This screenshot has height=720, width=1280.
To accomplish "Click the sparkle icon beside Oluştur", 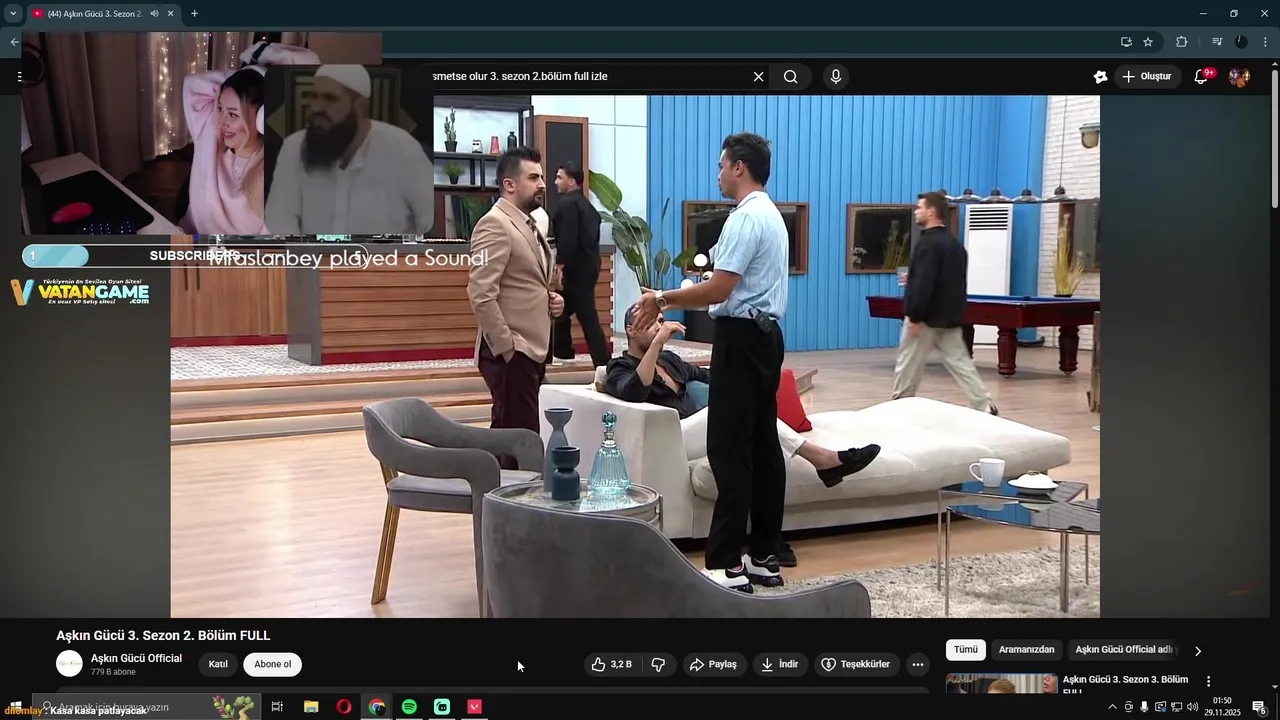I will pos(1100,77).
